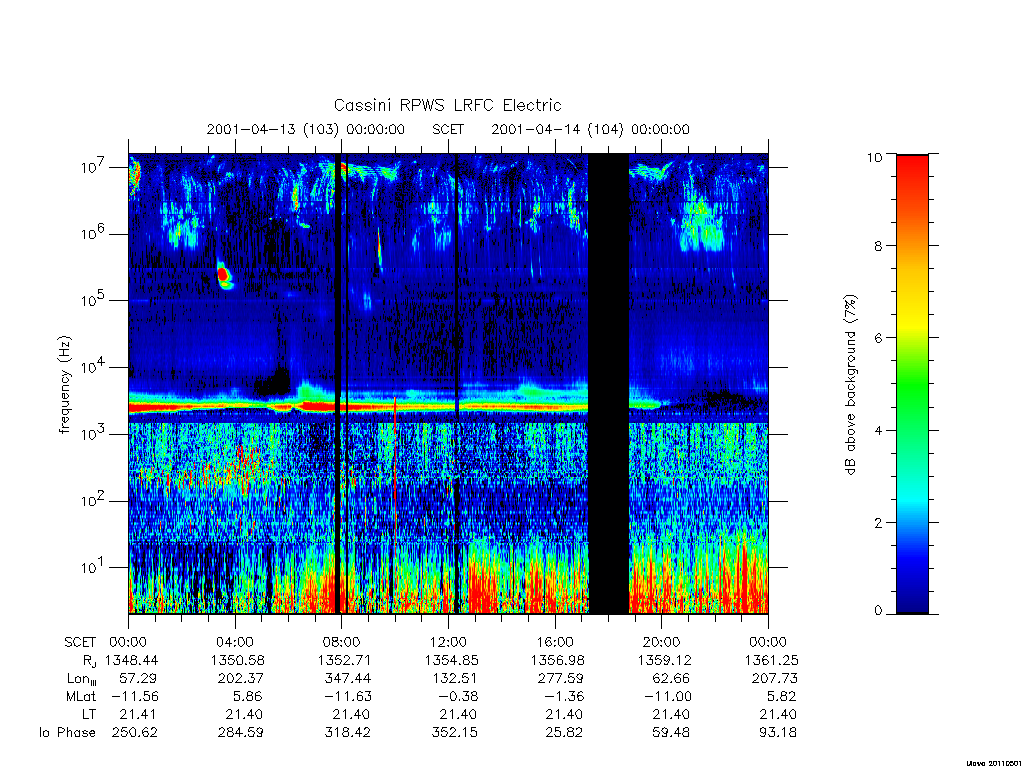Click the 'MLat' row label

81,697
